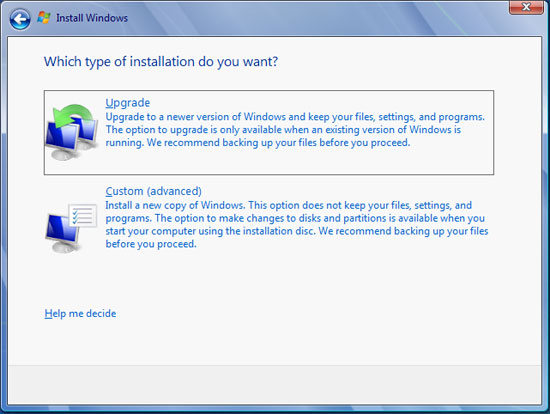Screen dimensions: 550x414
Task: Click blank space inside Upgrade box below text
Action: point(295,161)
